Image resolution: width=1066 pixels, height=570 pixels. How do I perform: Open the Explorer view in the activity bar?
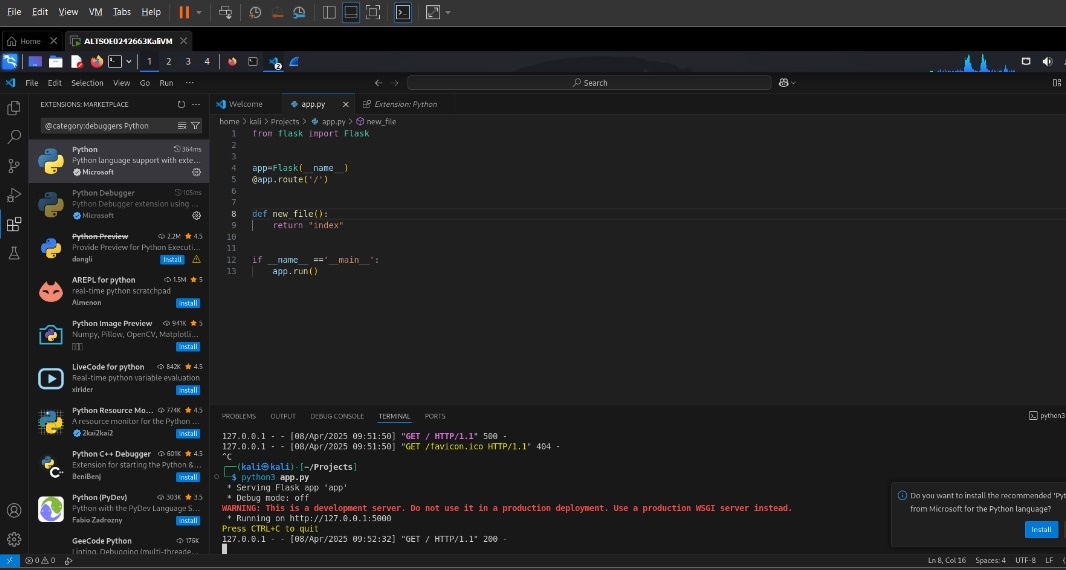(x=14, y=107)
